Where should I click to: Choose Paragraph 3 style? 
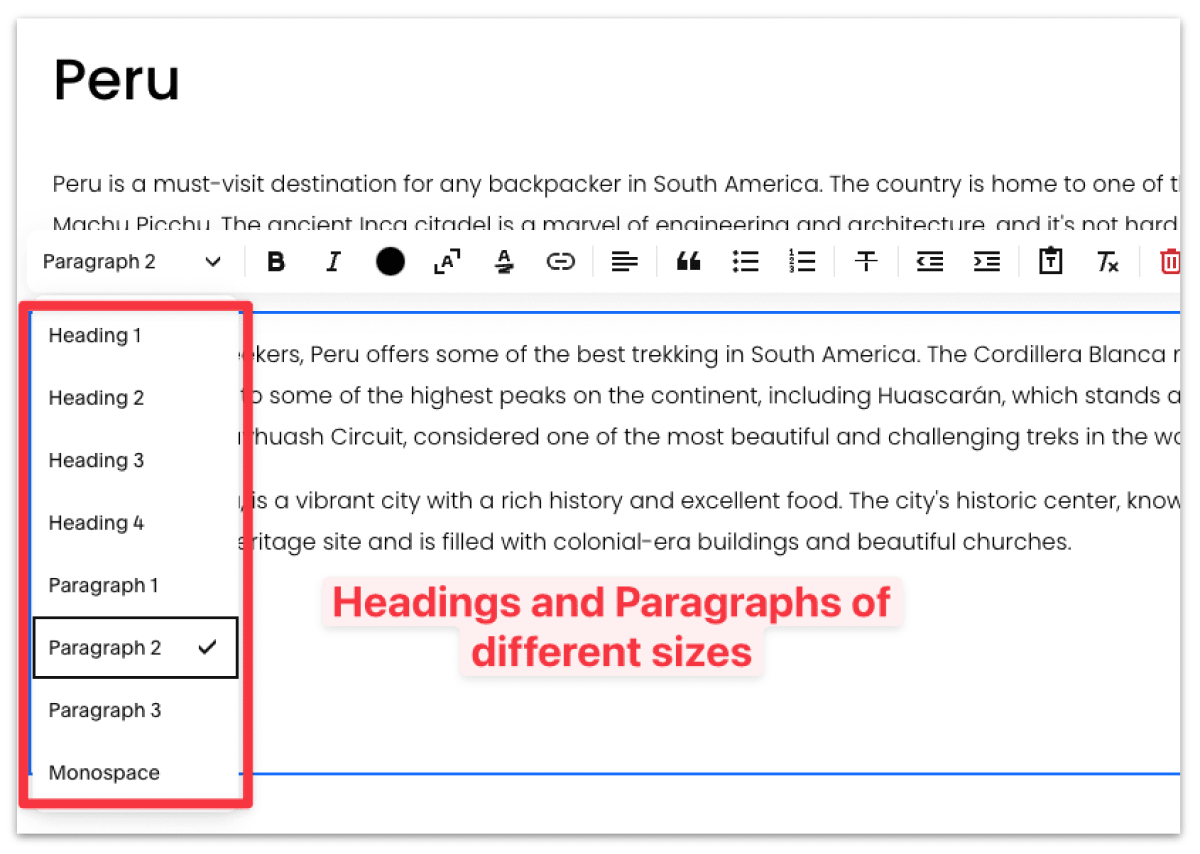pyautogui.click(x=105, y=710)
